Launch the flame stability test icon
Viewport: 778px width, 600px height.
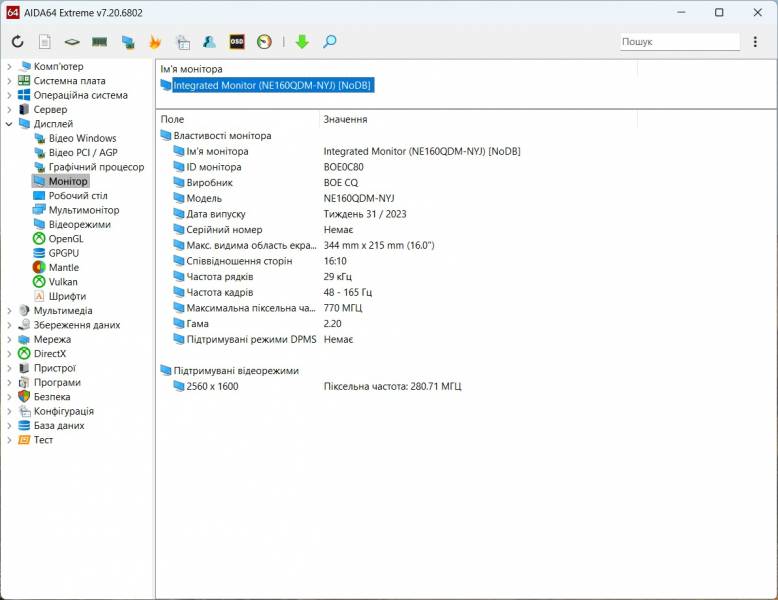tap(155, 42)
